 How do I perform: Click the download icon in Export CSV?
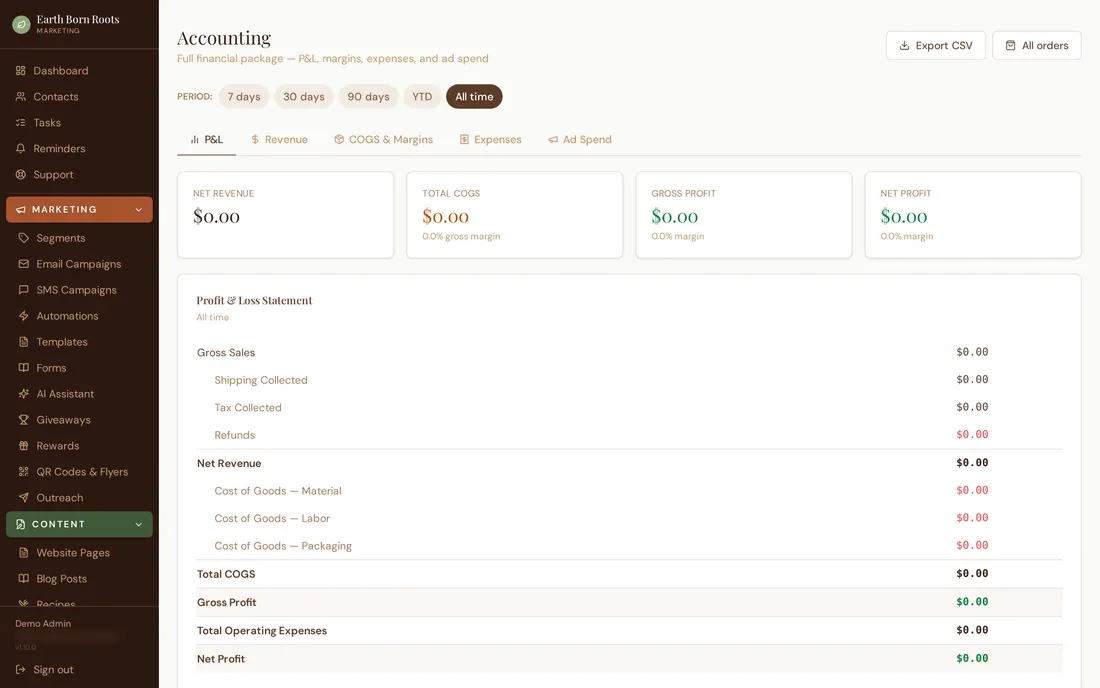904,46
